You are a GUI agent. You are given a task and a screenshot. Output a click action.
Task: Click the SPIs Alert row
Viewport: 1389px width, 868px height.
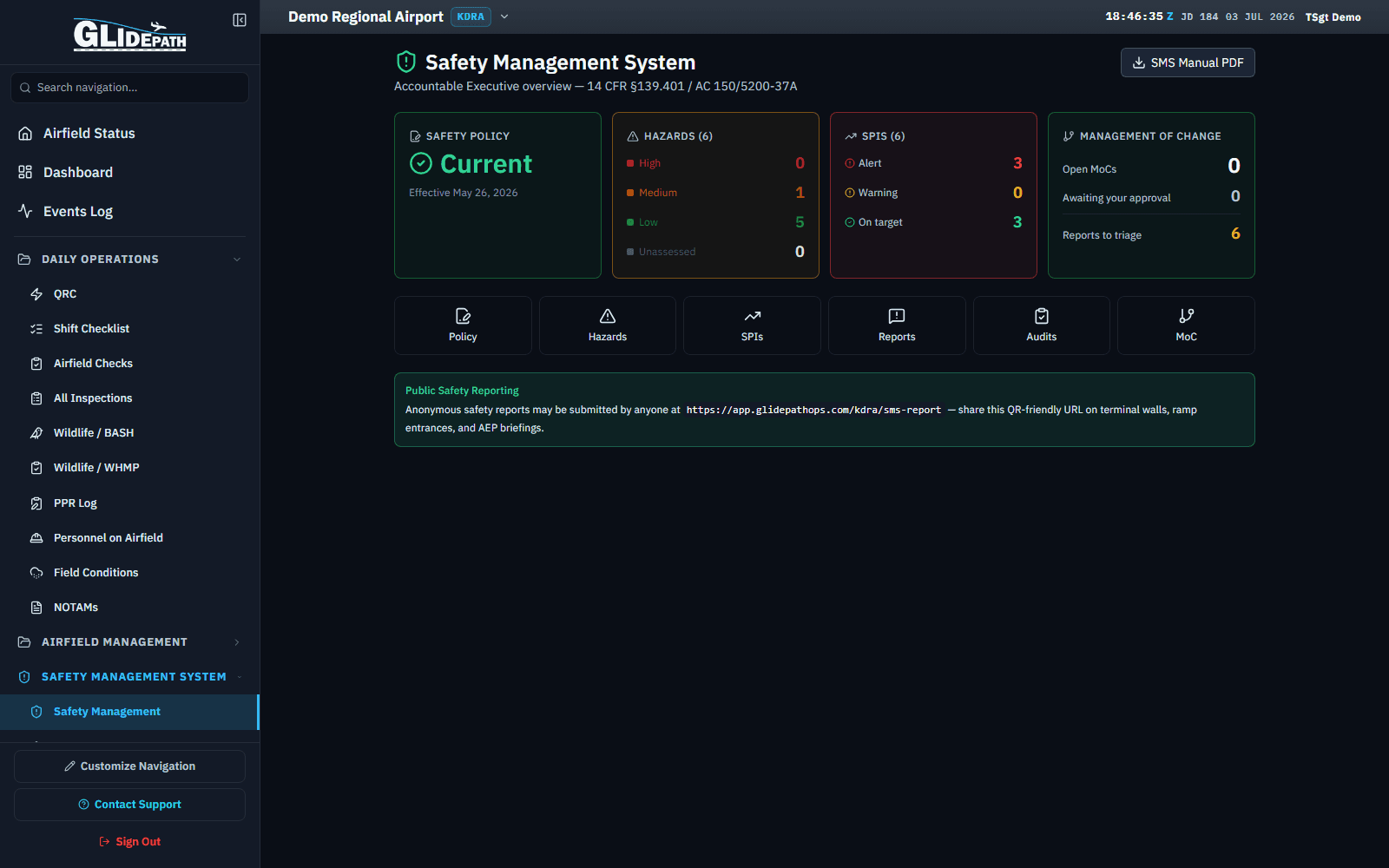coord(933,163)
